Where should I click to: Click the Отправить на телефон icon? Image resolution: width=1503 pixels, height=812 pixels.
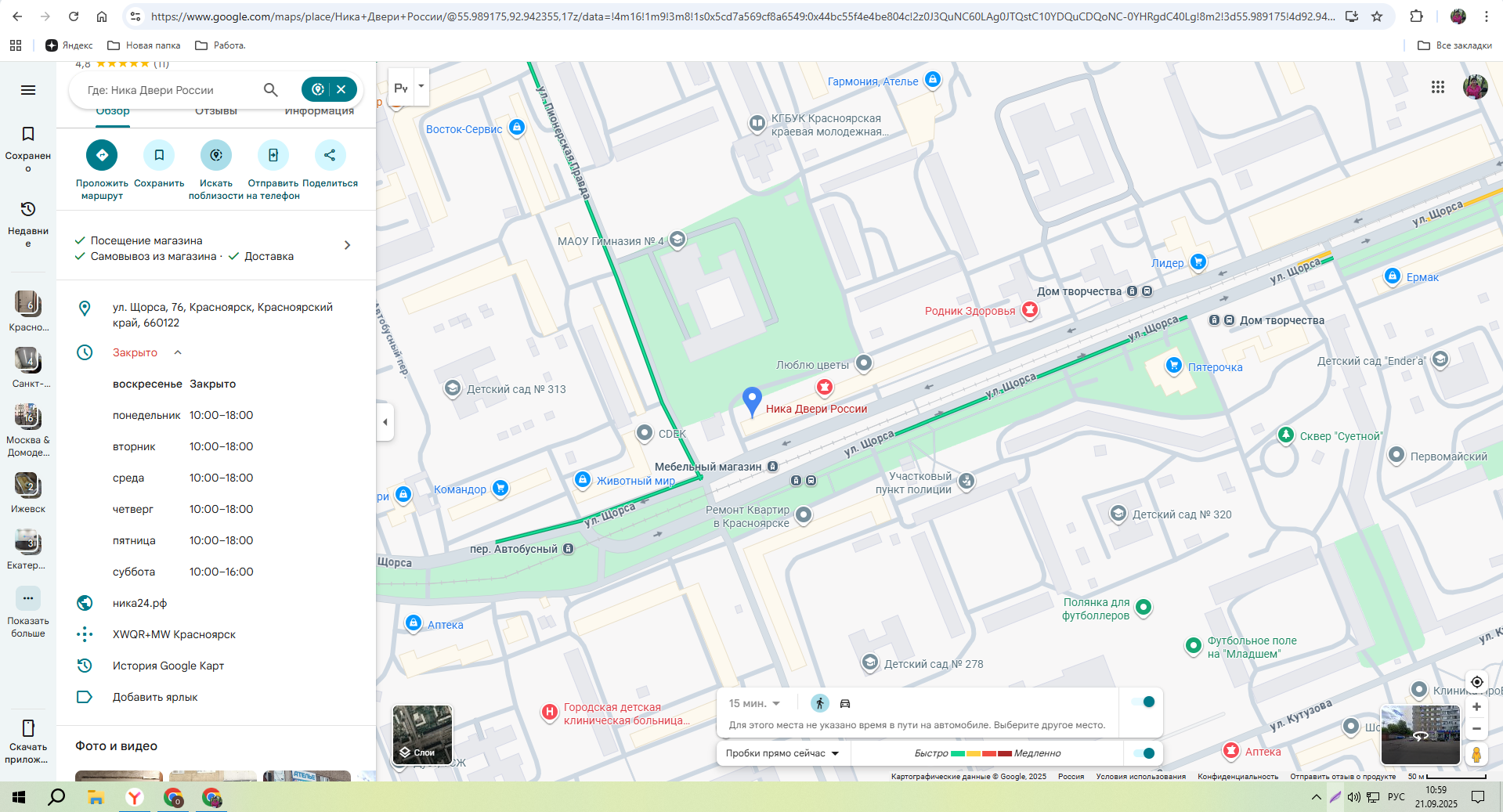pyautogui.click(x=273, y=155)
